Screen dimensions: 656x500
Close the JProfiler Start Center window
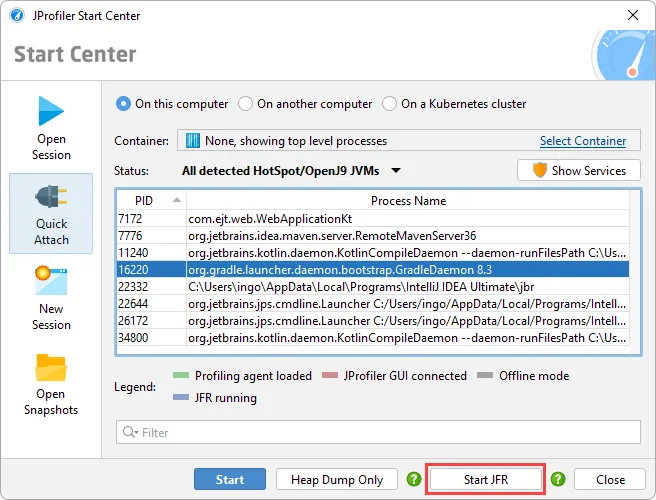pos(633,15)
